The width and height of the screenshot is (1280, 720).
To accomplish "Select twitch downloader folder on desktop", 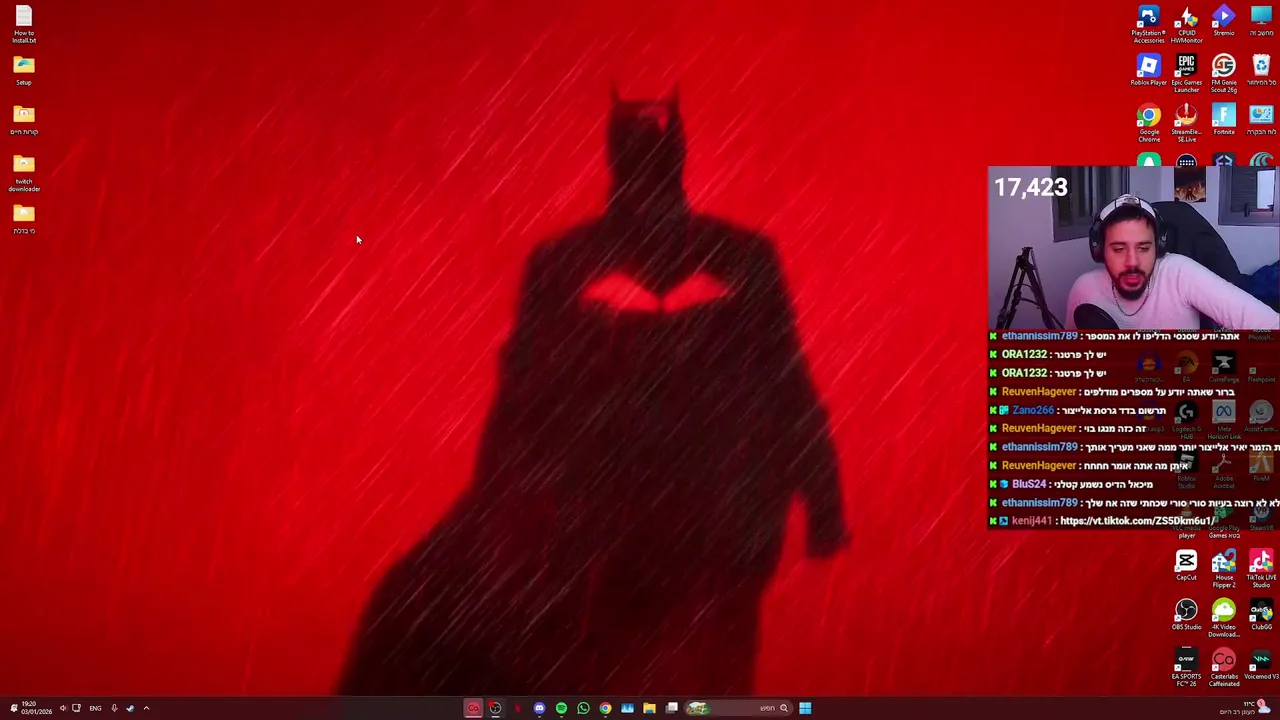I will pyautogui.click(x=24, y=173).
